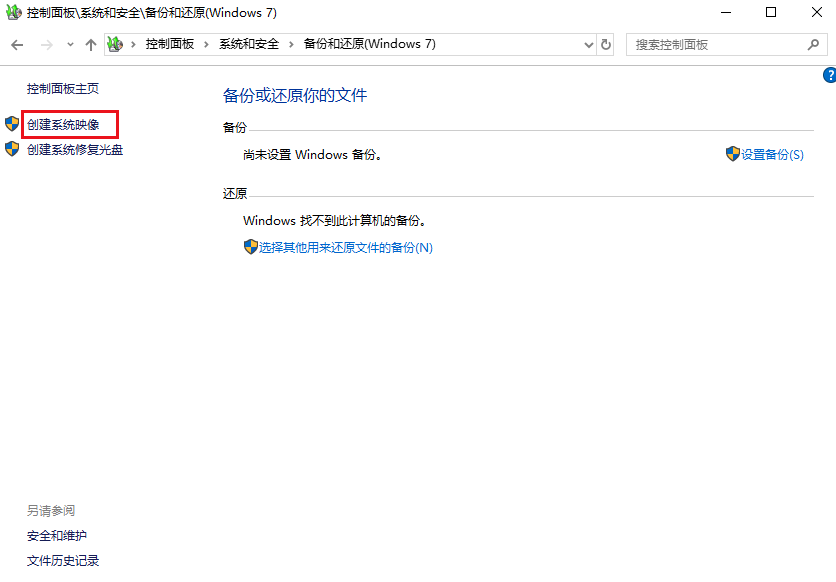Click the magnifier icon in the search box
836x582 pixels.
coord(813,45)
